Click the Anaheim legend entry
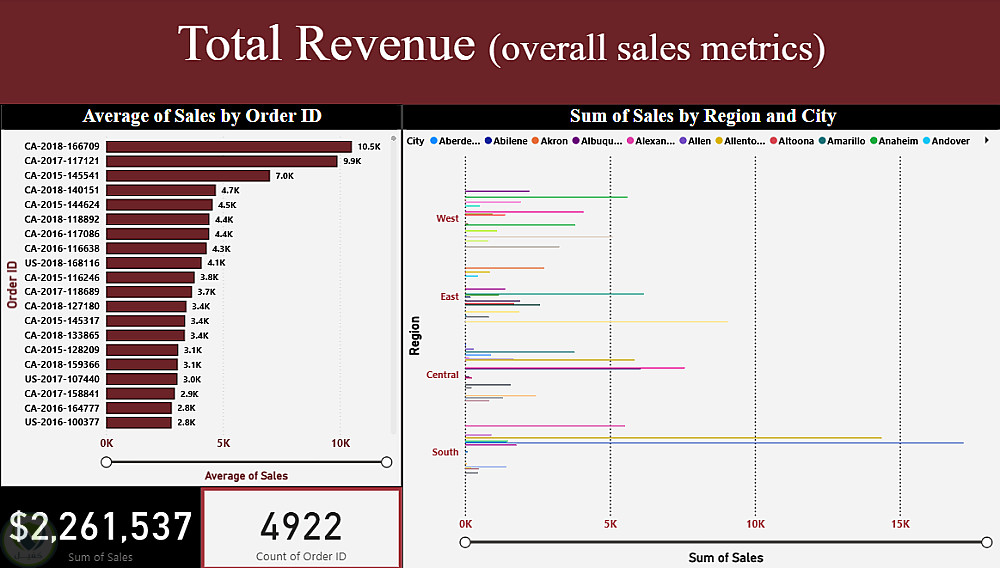 (x=894, y=141)
